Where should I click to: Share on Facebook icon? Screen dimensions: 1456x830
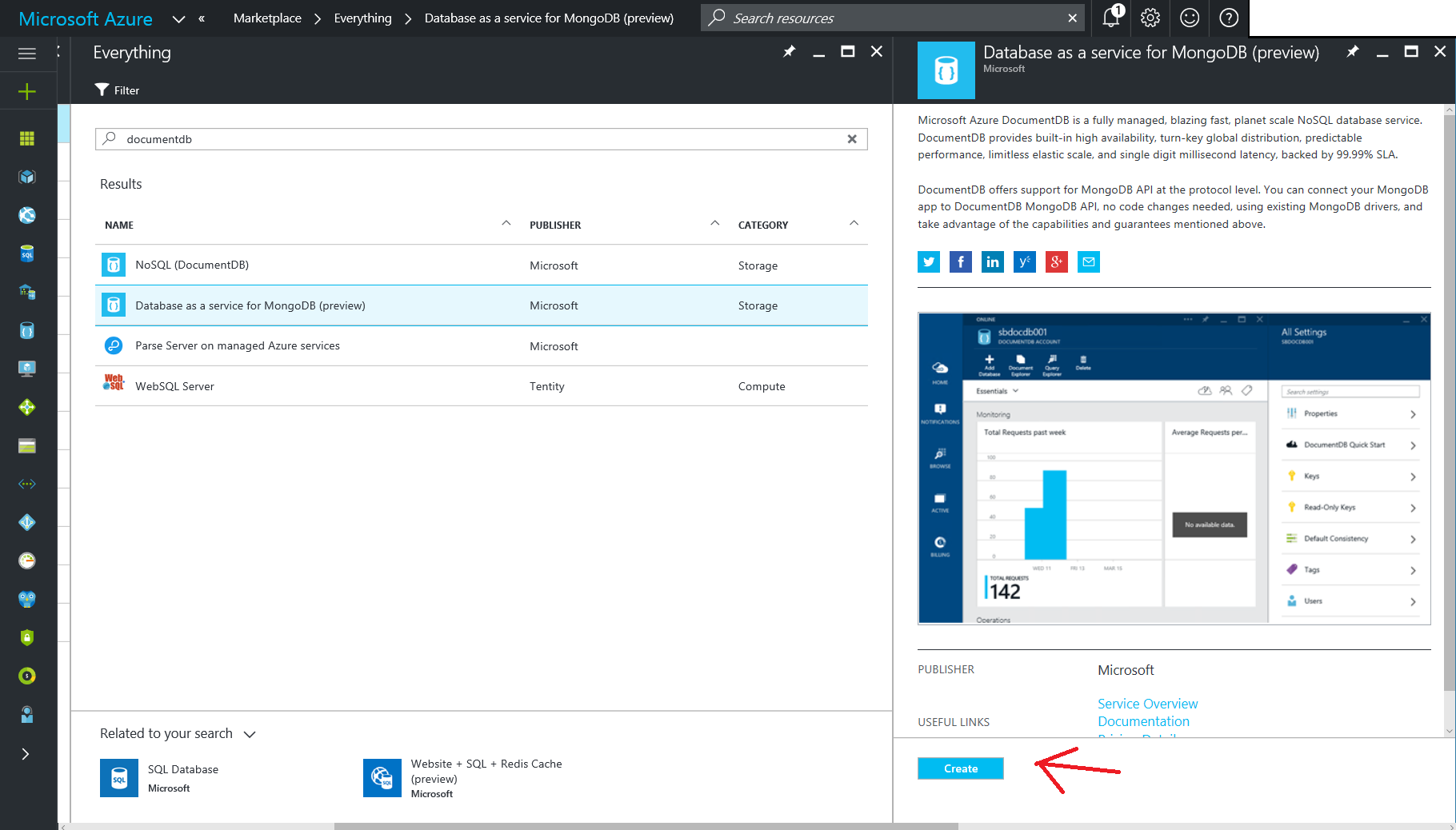tap(961, 261)
